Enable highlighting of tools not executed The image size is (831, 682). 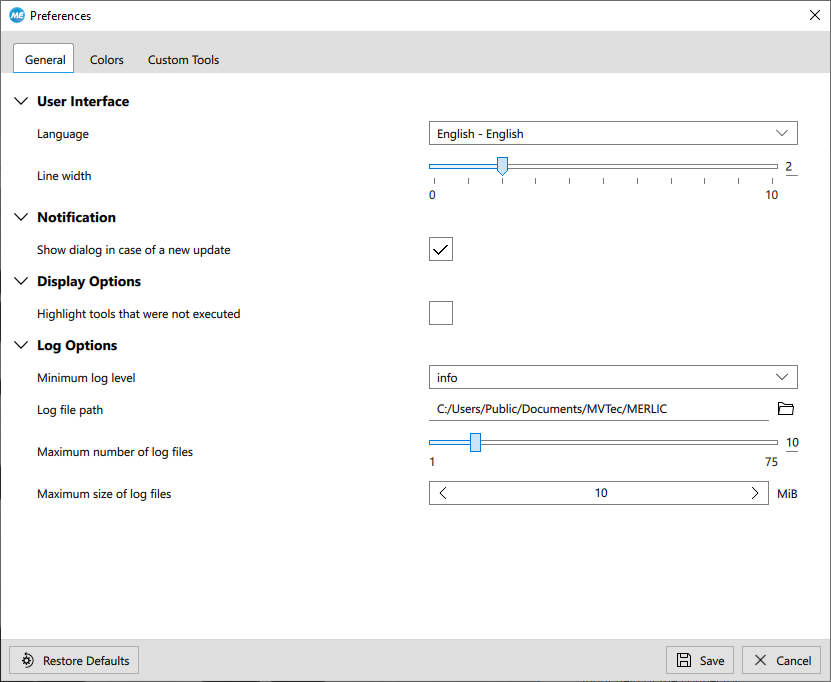click(441, 313)
